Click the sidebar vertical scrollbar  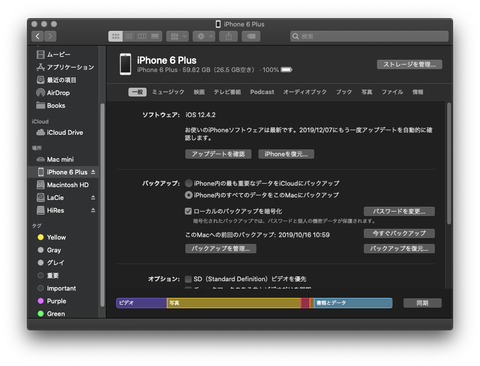102,205
